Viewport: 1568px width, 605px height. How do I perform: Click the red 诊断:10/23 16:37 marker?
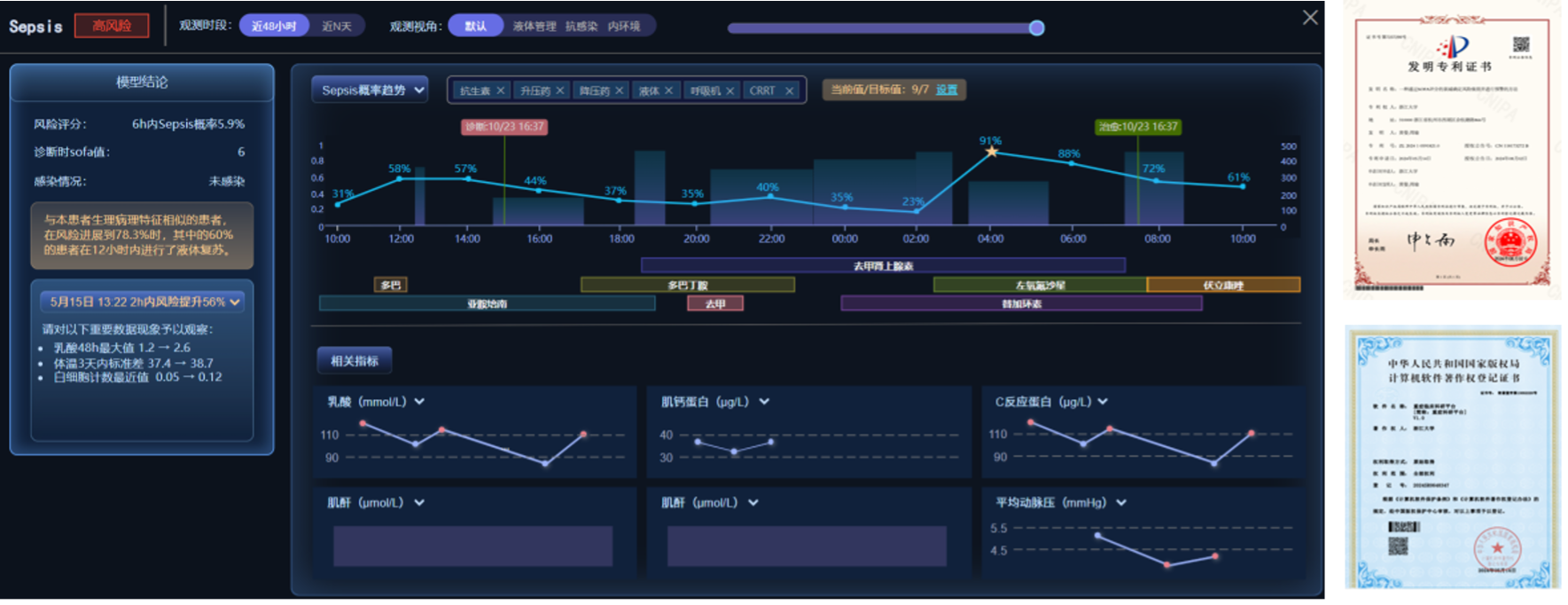pos(504,127)
